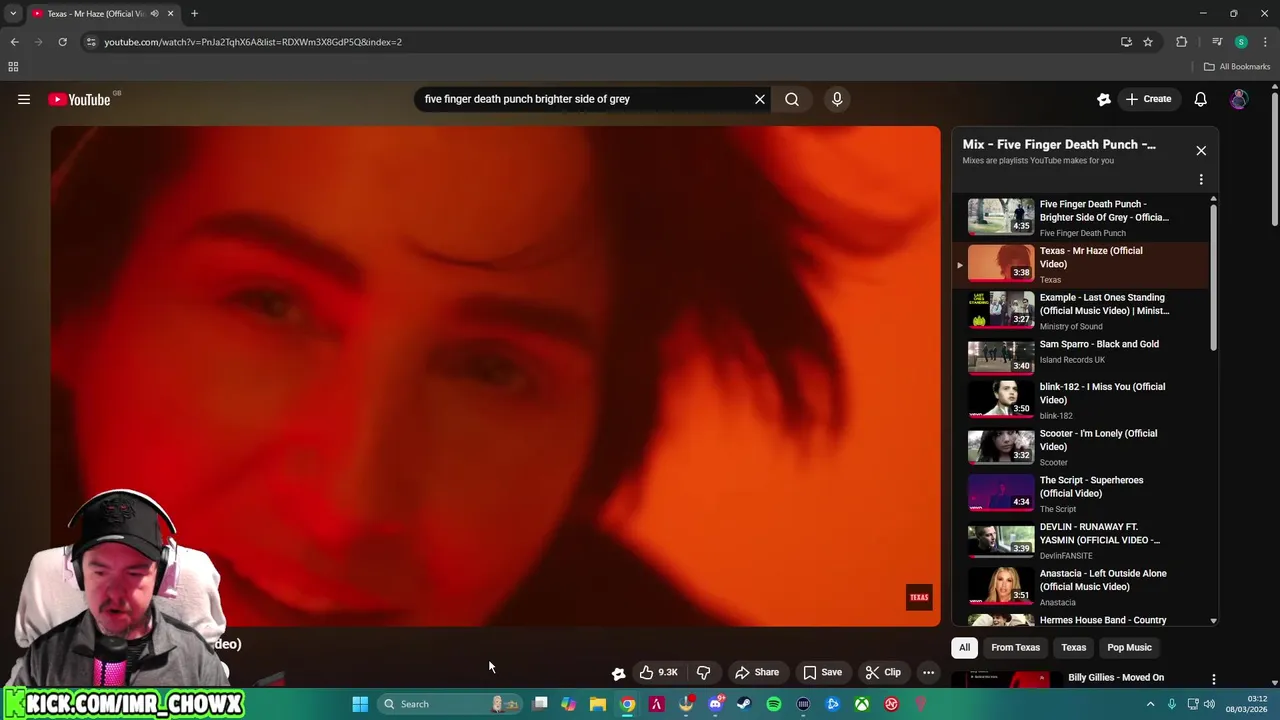1280x720 pixels.
Task: Open options for Billy Gillies - Moved On
Action: coord(1213,680)
